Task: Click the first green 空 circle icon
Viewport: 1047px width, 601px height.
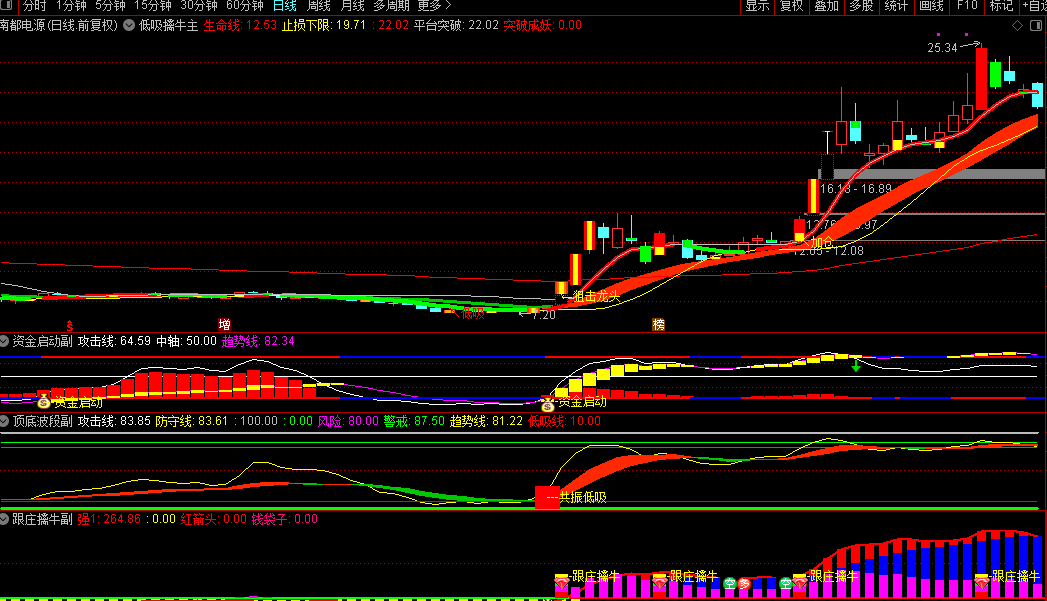Action: coord(730,584)
